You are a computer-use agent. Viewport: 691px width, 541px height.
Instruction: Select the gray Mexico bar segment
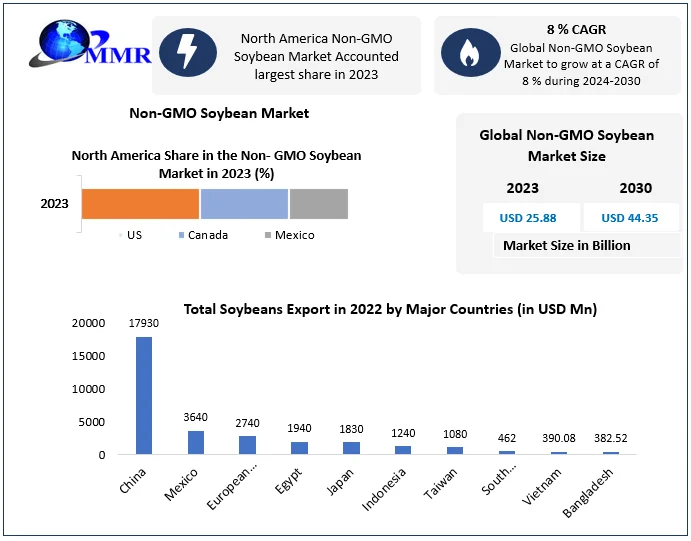[318, 204]
